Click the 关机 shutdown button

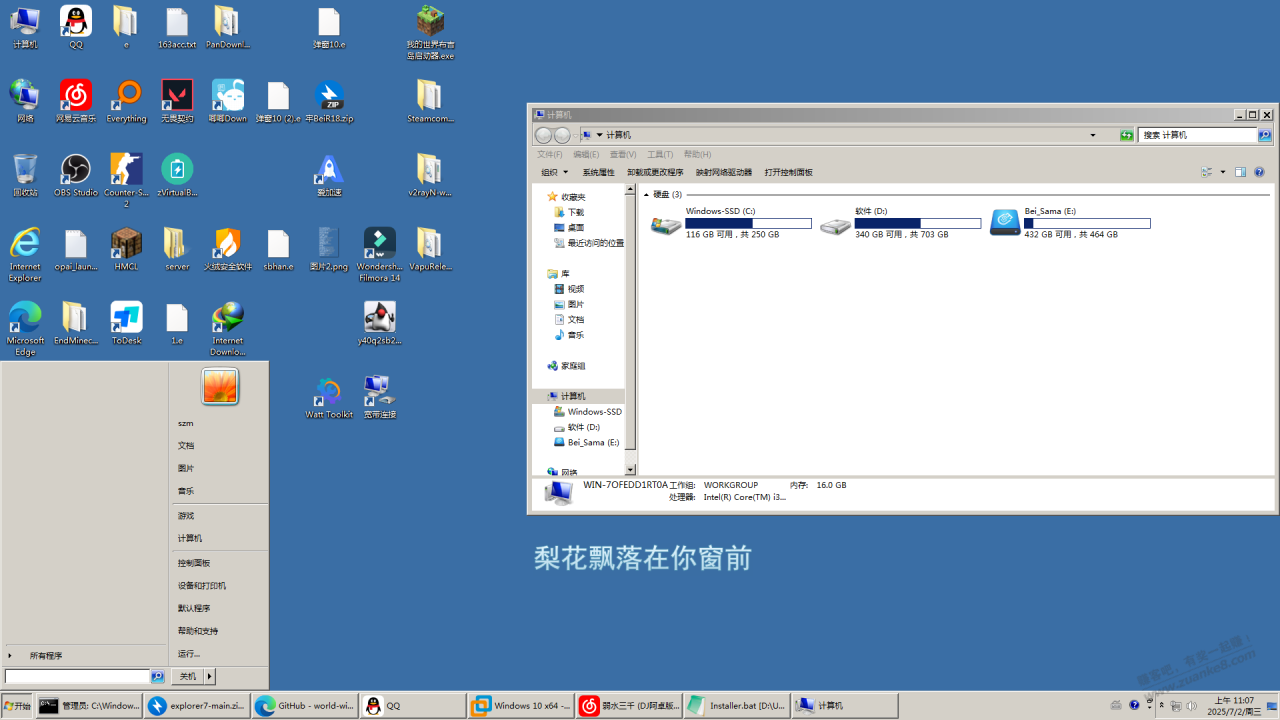[187, 677]
